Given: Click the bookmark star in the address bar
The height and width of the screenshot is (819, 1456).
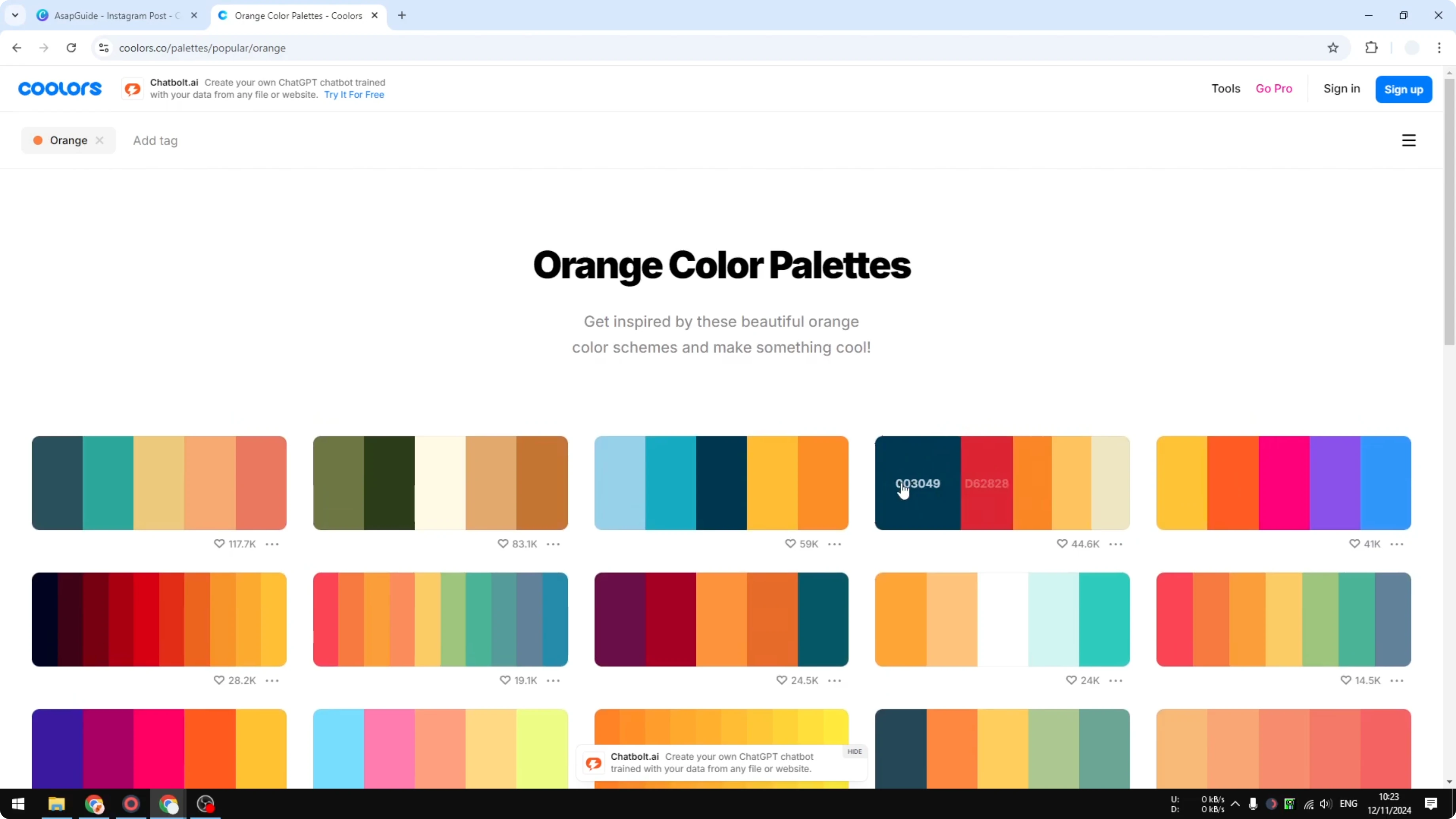Looking at the screenshot, I should 1333,48.
